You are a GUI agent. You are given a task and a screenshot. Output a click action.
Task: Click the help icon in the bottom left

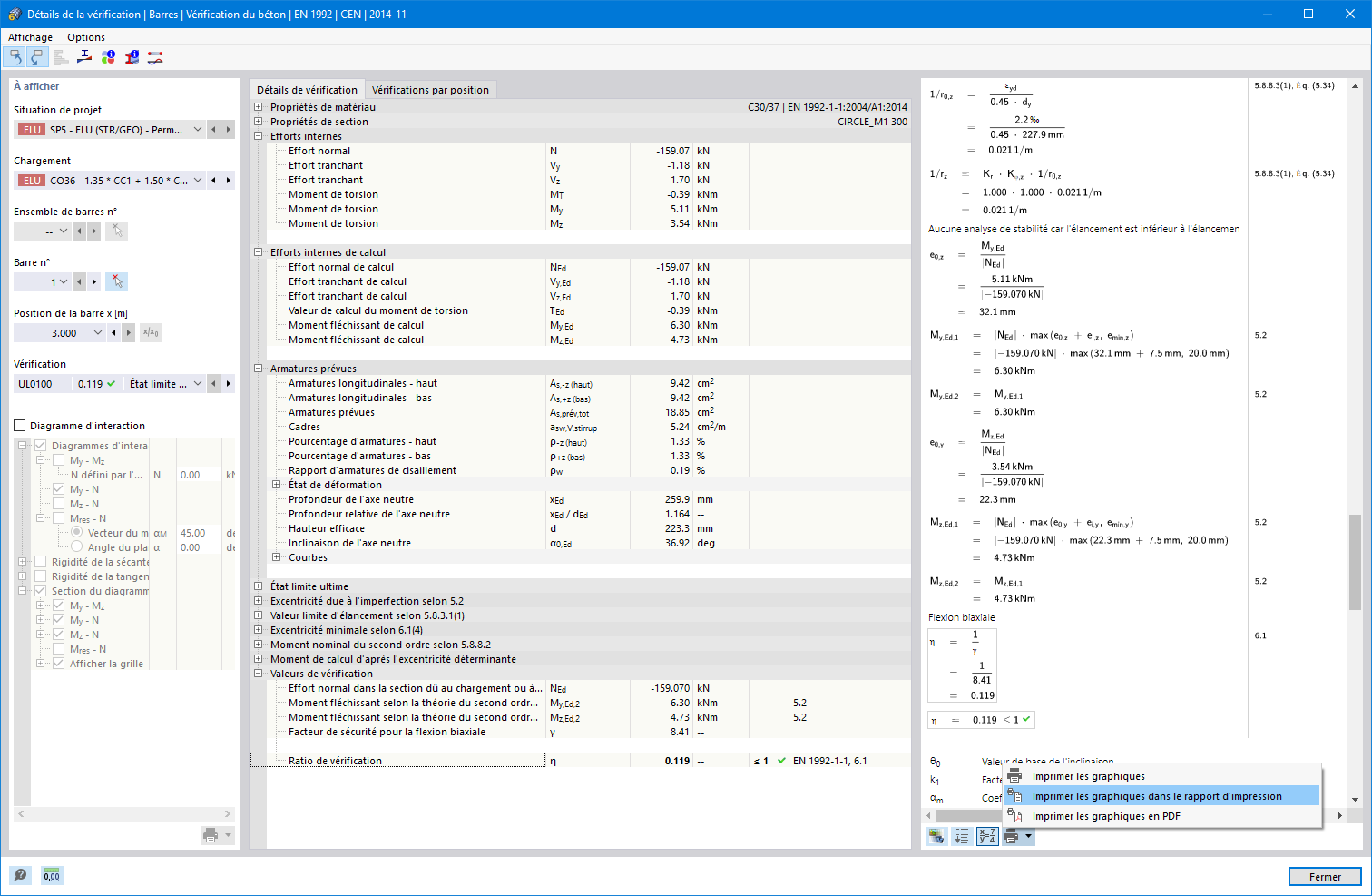tap(20, 875)
